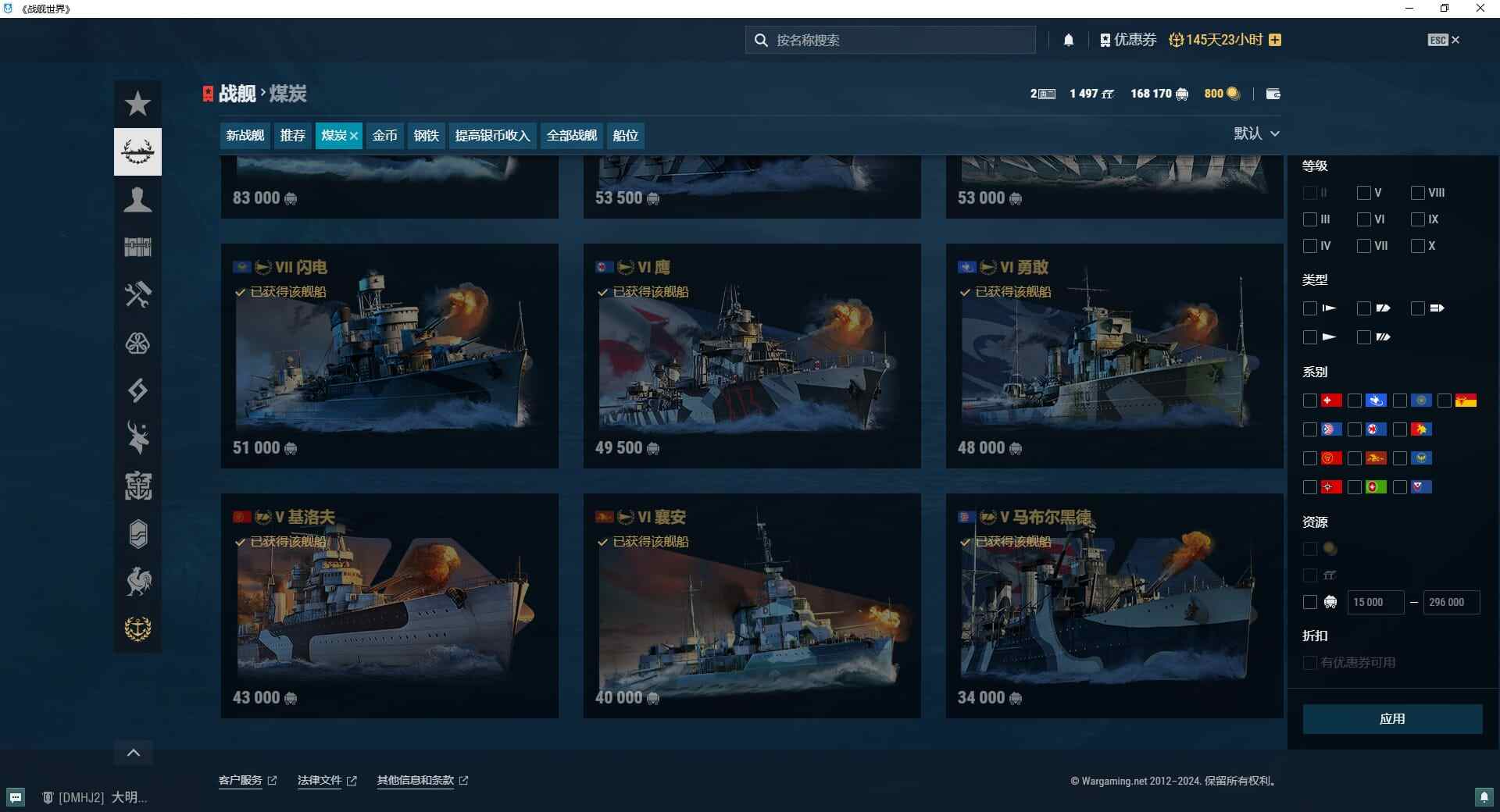Open the 默认 sort order dropdown

point(1257,134)
